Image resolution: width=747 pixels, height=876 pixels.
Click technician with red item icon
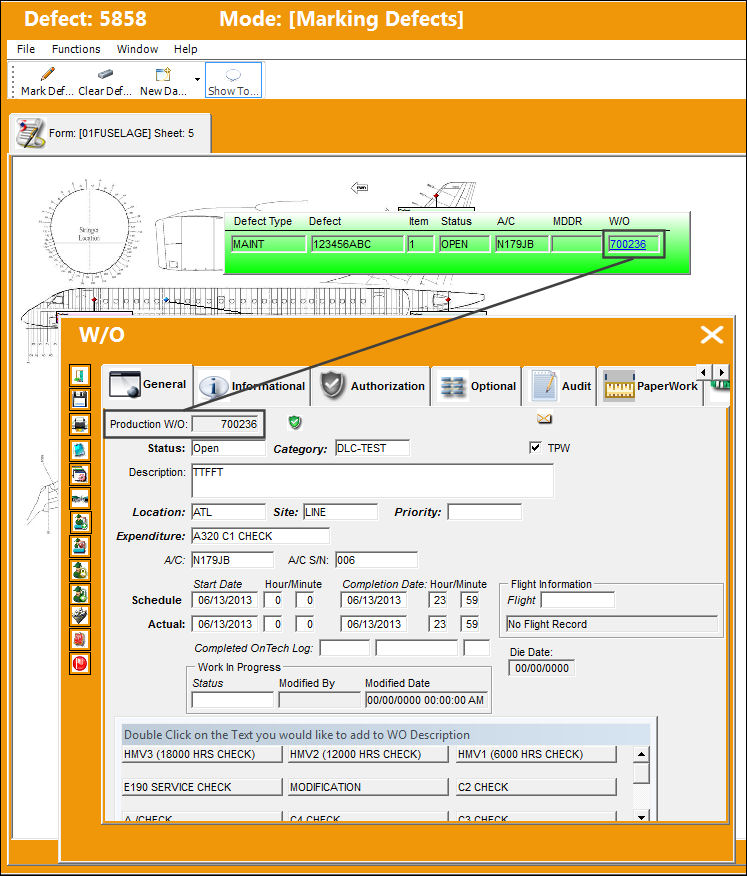pyautogui.click(x=80, y=546)
